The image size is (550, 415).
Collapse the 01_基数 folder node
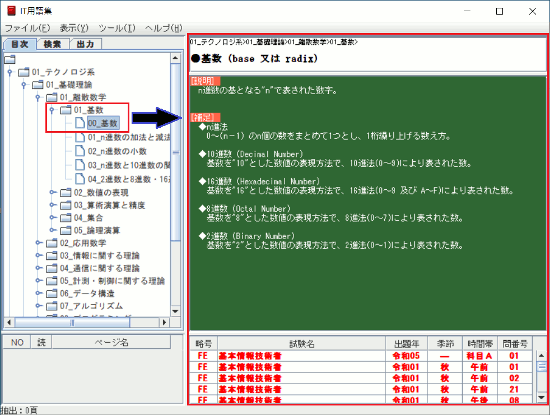52,110
